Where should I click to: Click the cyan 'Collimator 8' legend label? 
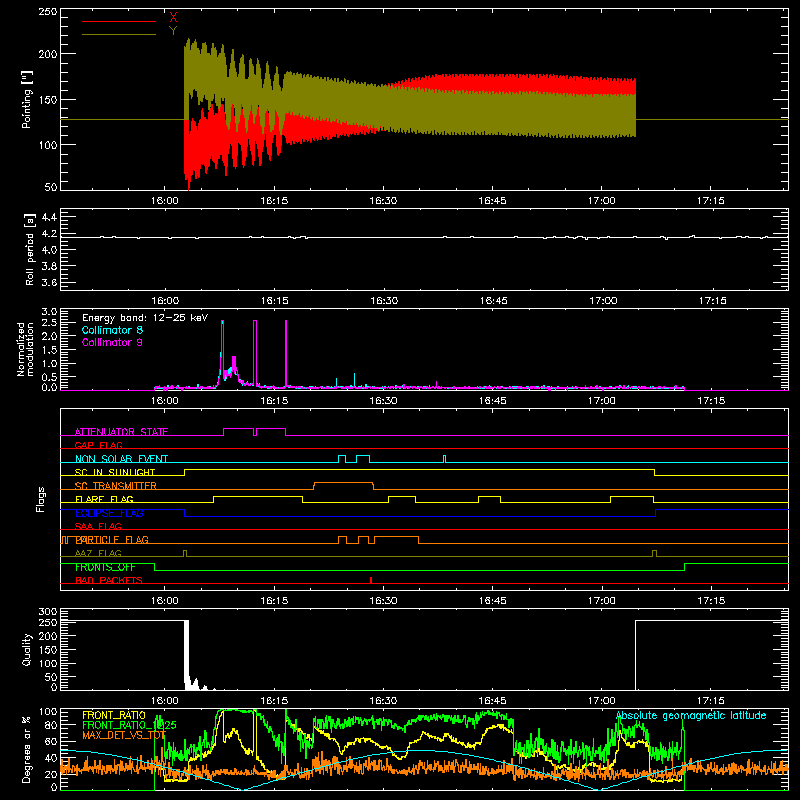click(x=112, y=330)
